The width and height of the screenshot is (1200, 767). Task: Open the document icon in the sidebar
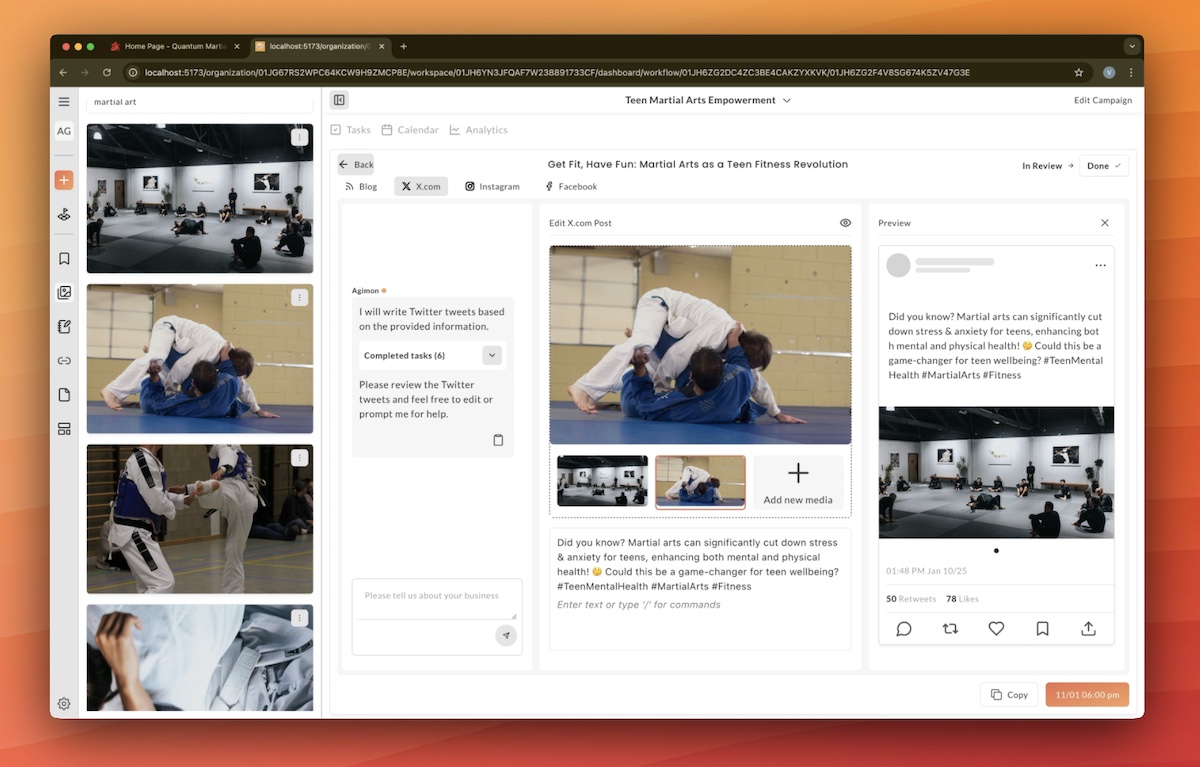coord(64,395)
